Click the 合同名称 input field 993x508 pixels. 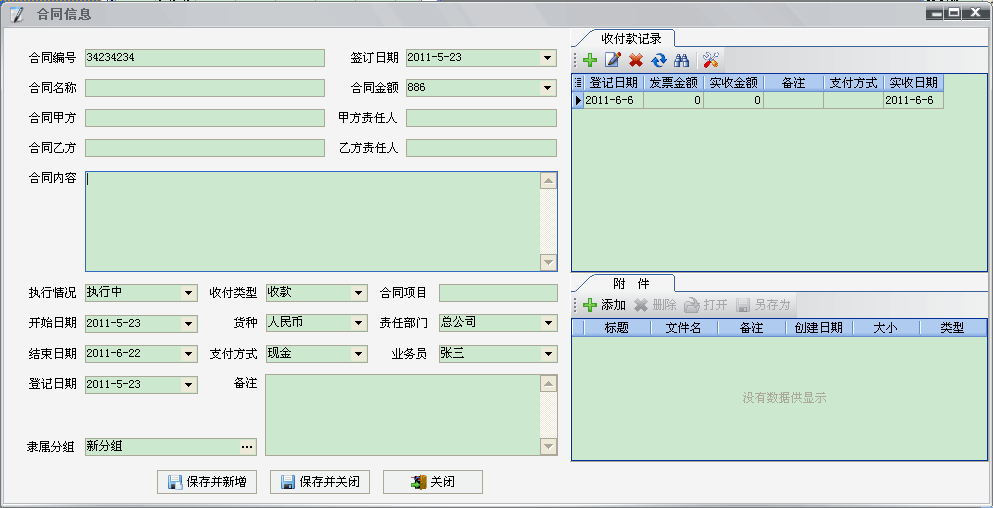[x=205, y=88]
